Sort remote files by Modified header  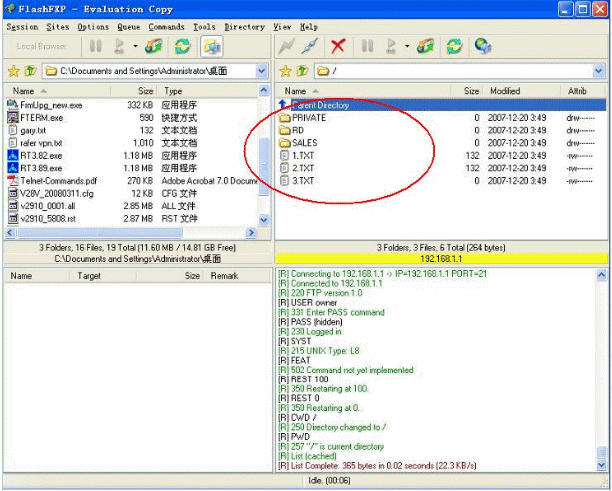pyautogui.click(x=522, y=91)
